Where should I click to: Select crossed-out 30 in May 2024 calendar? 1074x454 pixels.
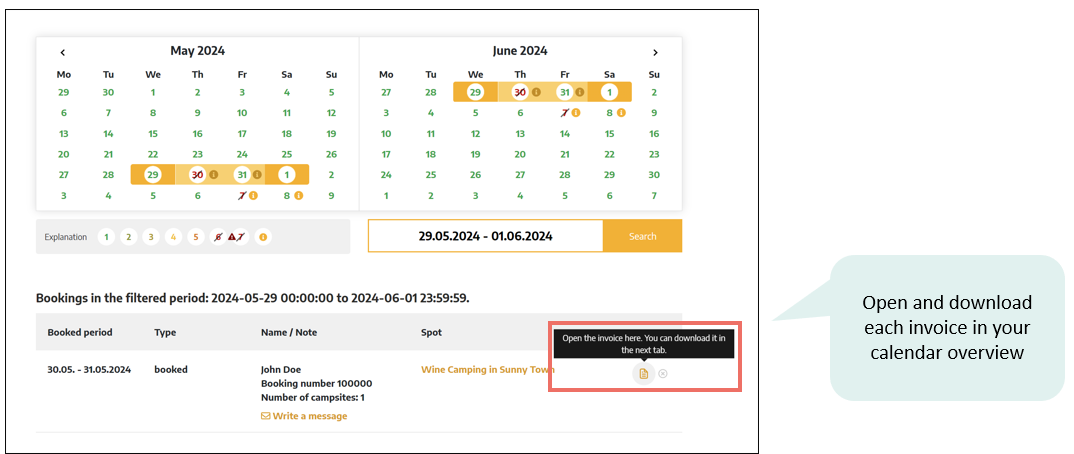(197, 175)
